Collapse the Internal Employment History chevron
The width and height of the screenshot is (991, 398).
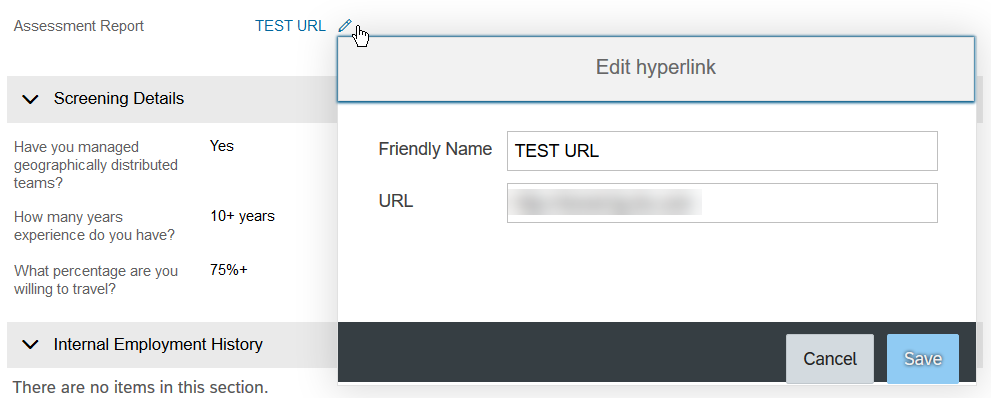[30, 344]
